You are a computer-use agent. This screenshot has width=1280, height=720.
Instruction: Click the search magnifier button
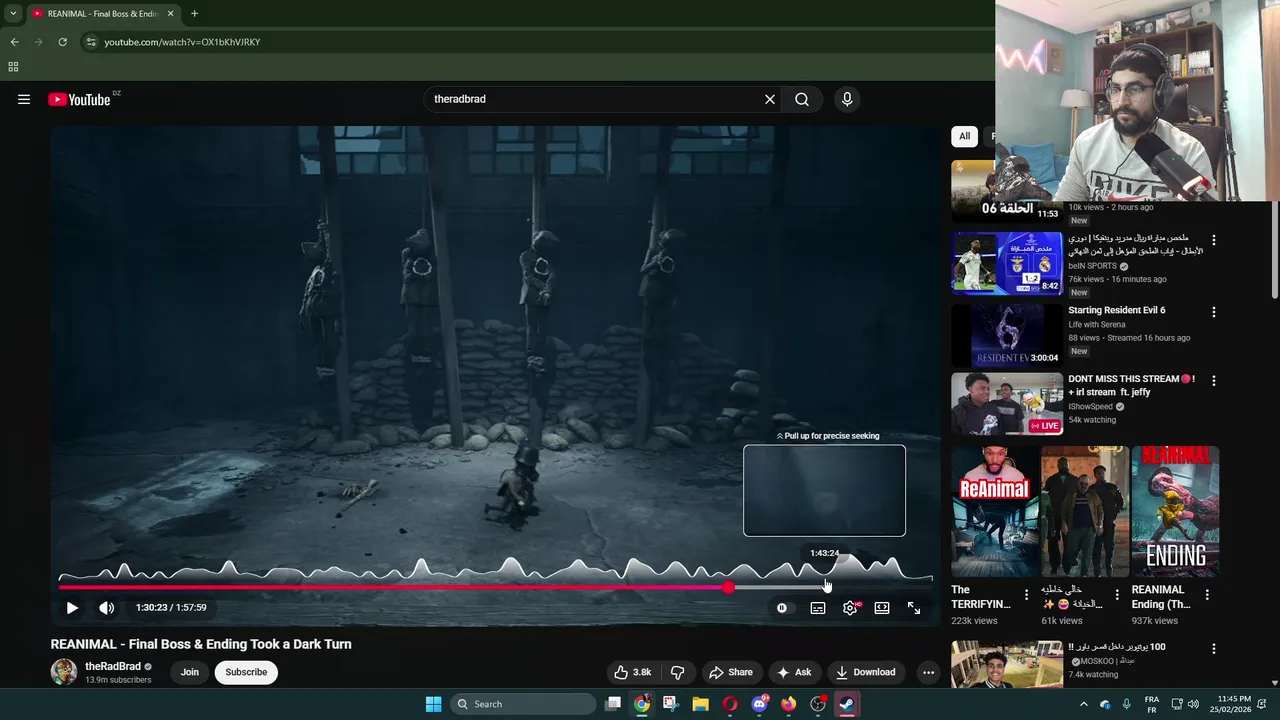pos(802,99)
